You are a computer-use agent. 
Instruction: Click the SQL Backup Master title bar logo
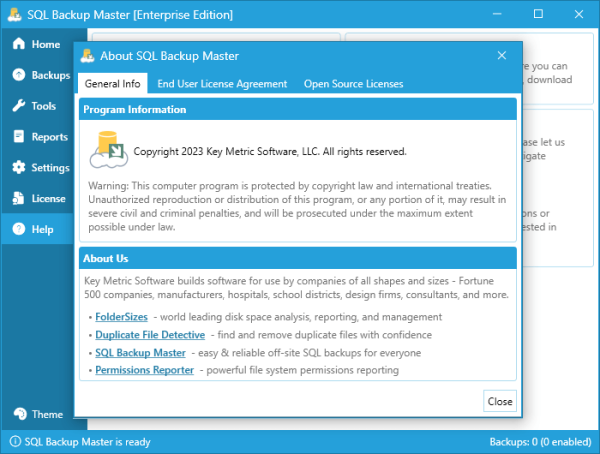pyautogui.click(x=15, y=15)
